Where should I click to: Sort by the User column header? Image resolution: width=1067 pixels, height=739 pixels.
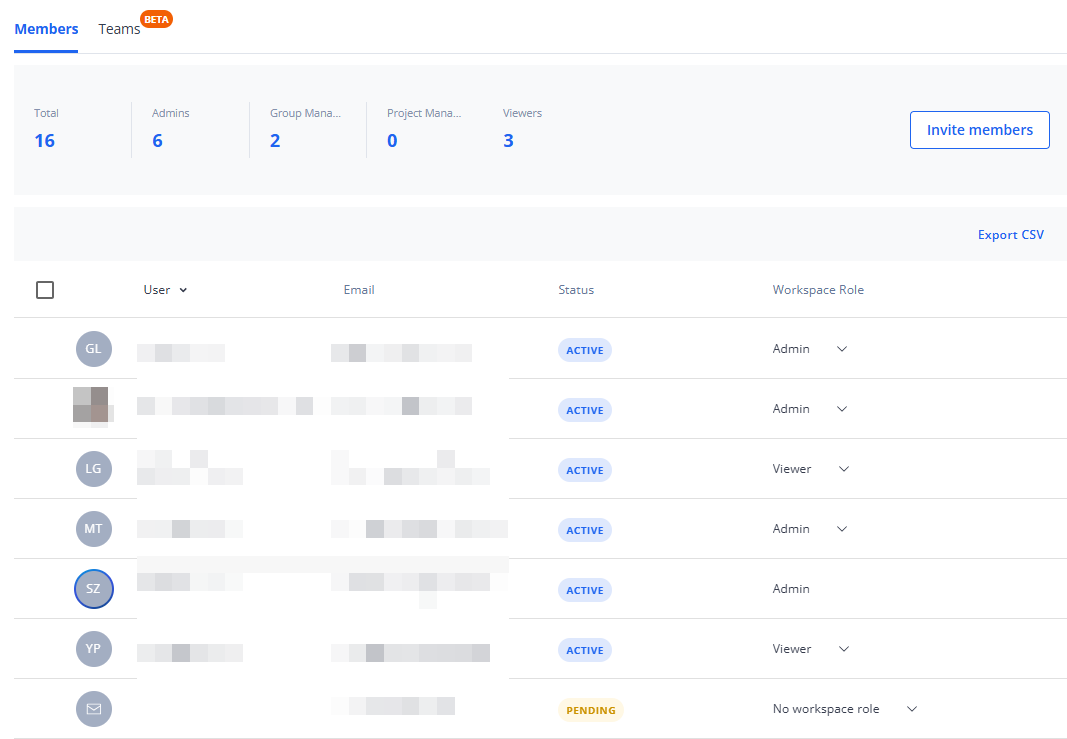(165, 290)
